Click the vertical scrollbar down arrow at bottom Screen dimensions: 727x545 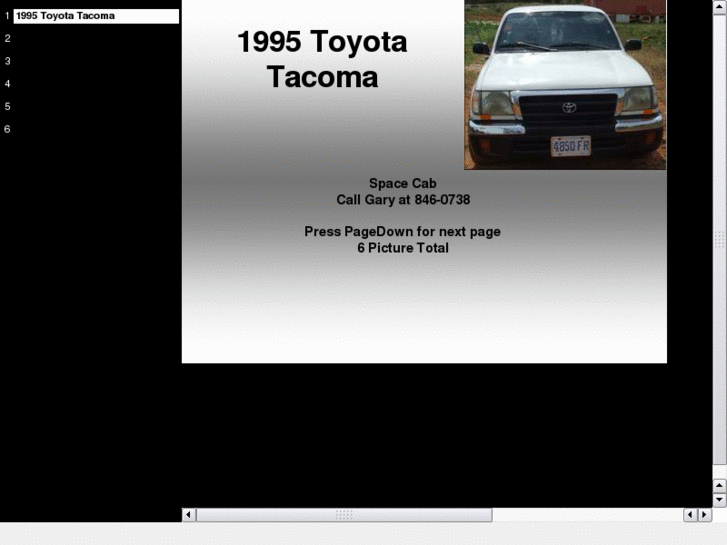coord(720,500)
